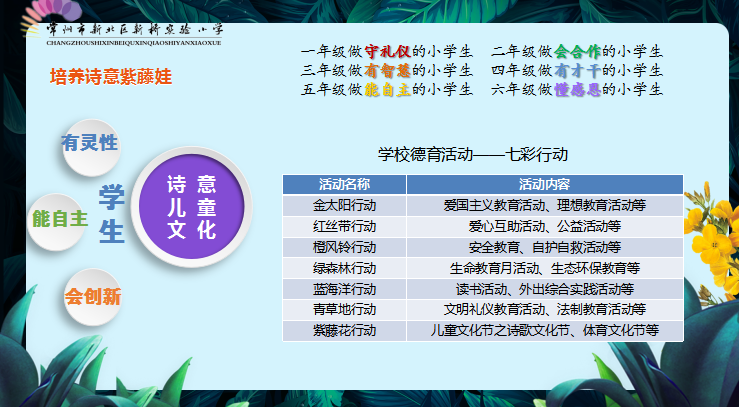Click the 会创新 circle bubble
Screen dimensions: 739x407
[x=93, y=297]
